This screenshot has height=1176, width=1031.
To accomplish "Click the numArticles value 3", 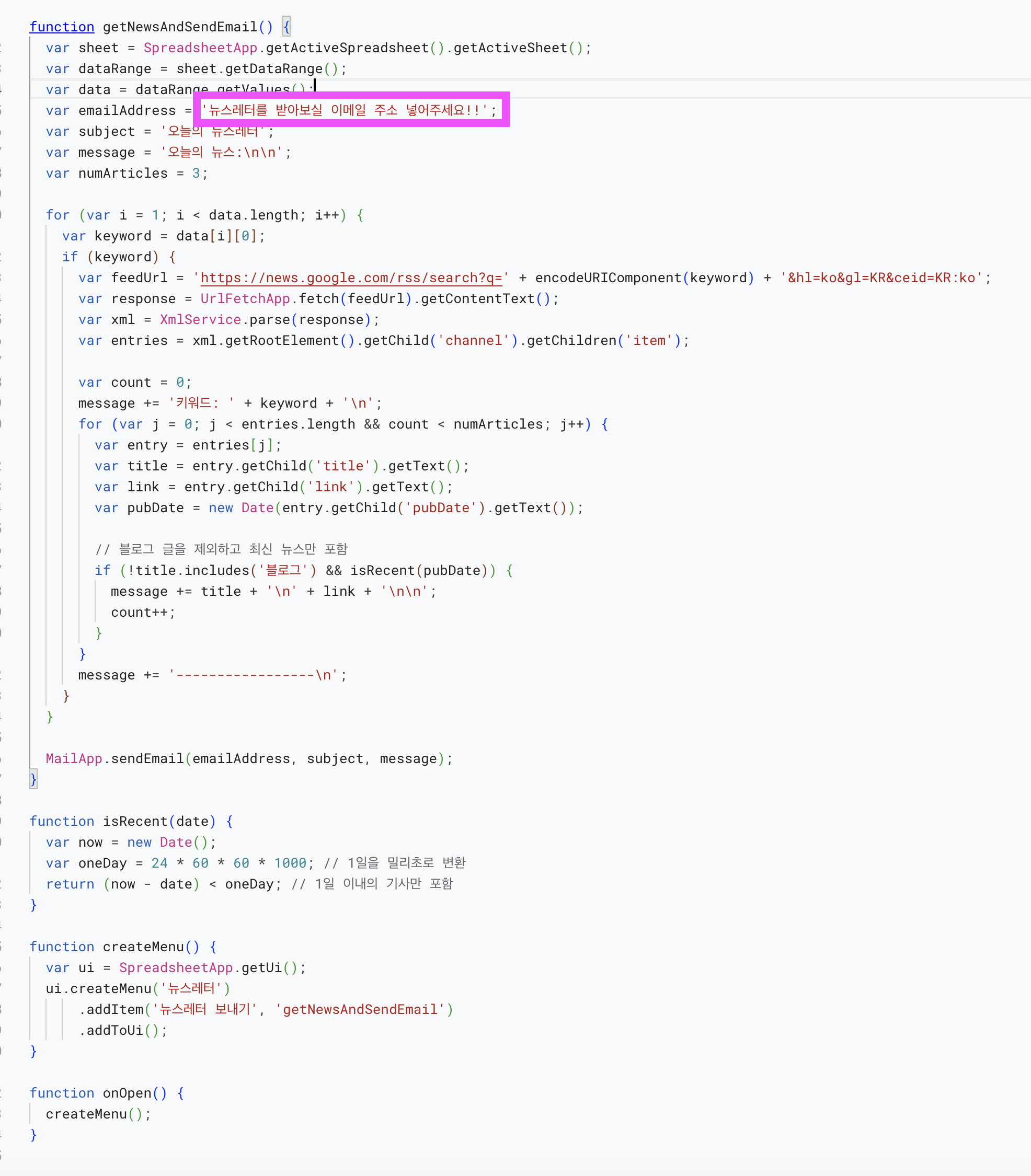I will coord(196,173).
